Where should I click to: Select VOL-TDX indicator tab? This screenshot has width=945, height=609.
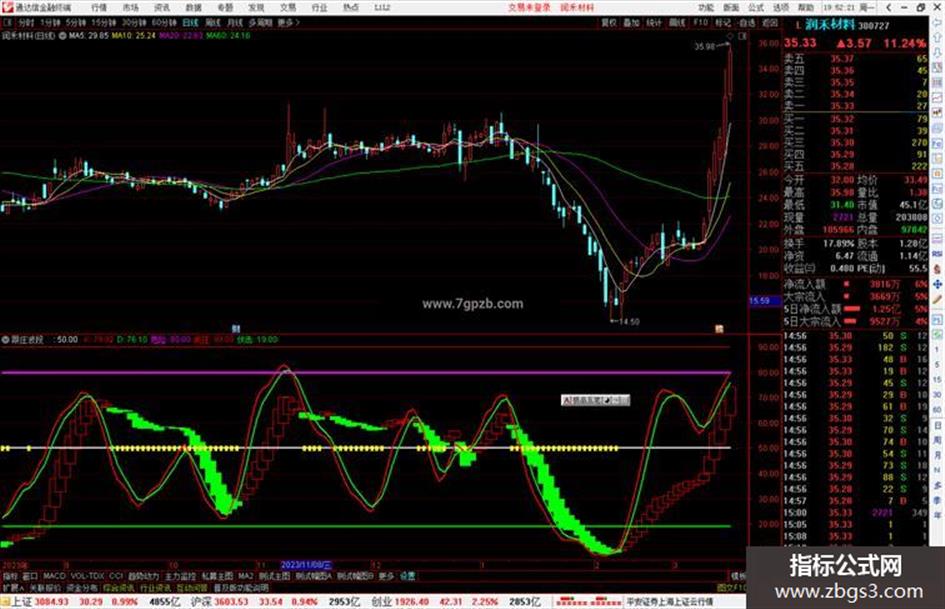pos(87,576)
